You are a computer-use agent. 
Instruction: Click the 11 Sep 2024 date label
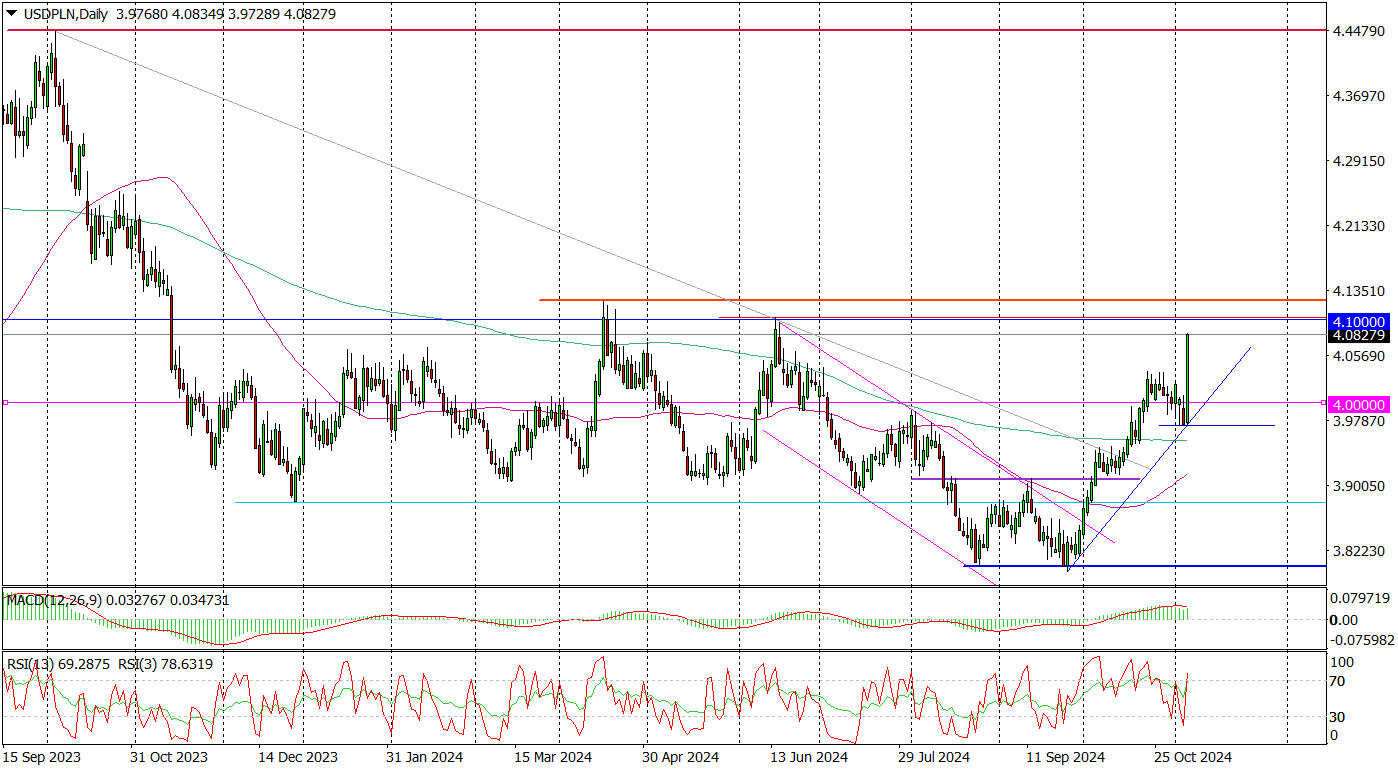coord(1066,757)
